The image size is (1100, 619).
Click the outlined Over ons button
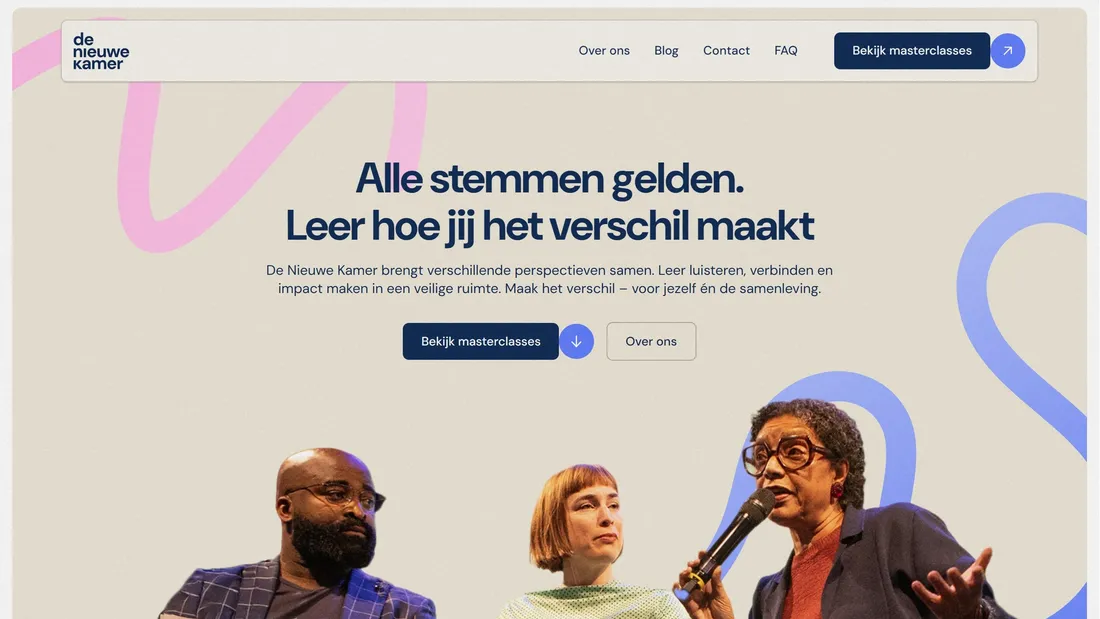651,341
